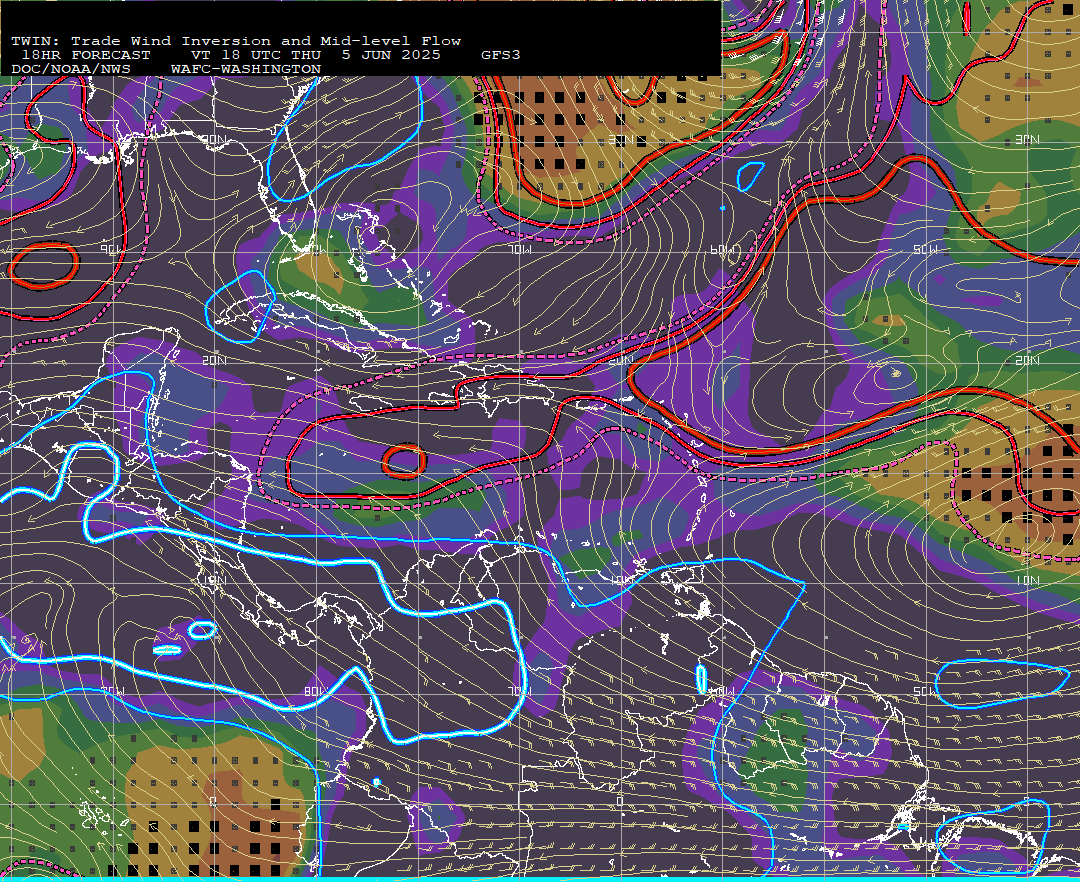Click the "WAFC-WASHINGTON" header text
The width and height of the screenshot is (1080, 882).
pos(246,70)
